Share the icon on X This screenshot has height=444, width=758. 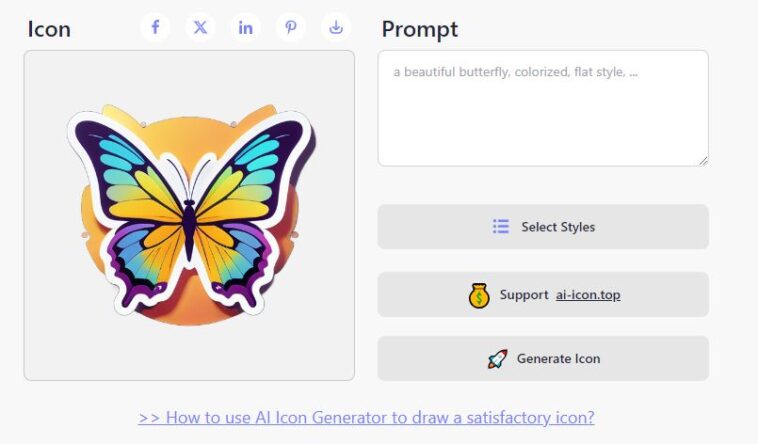[200, 27]
